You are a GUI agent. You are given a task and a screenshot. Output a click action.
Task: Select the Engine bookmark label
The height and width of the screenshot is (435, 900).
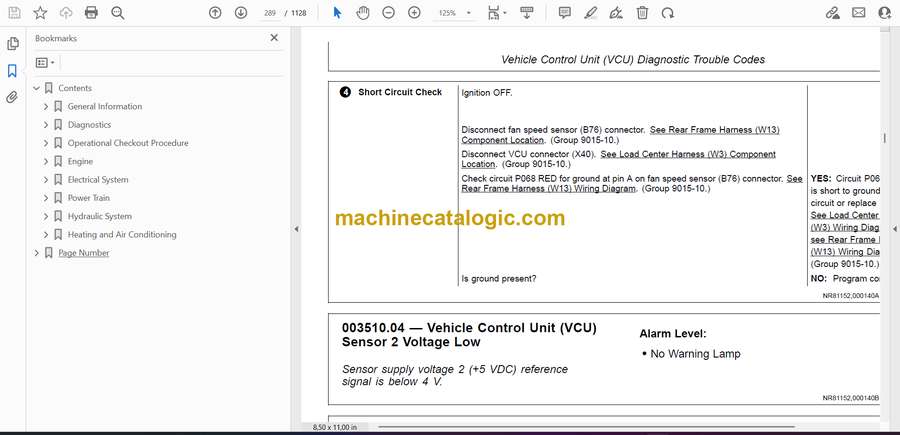[x=80, y=162]
